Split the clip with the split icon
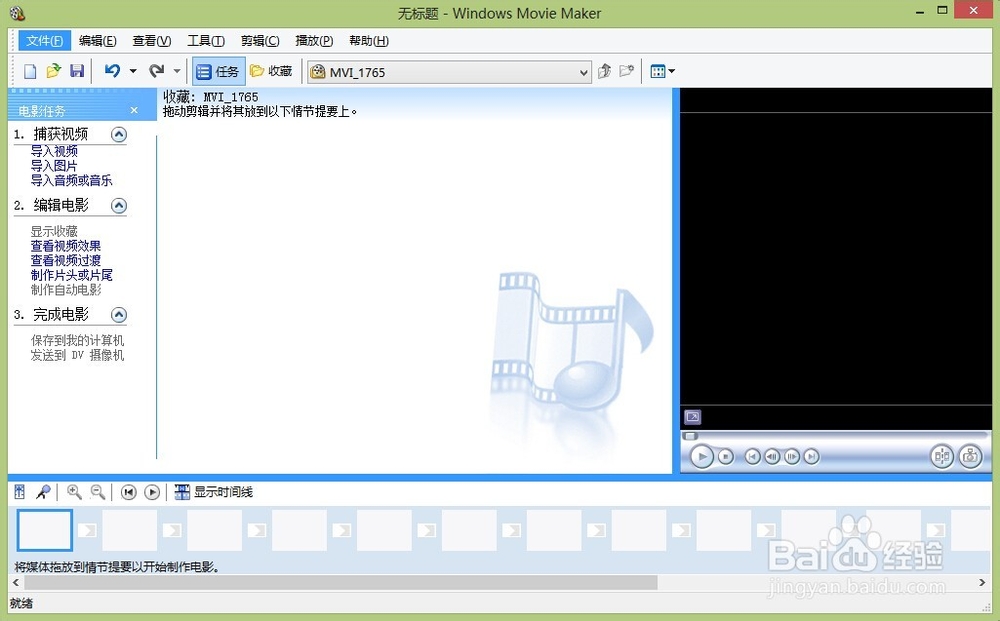This screenshot has width=1000, height=621. (941, 457)
